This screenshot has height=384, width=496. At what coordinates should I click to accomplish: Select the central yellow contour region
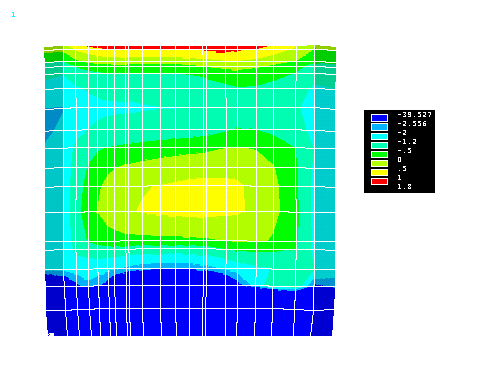(192, 198)
